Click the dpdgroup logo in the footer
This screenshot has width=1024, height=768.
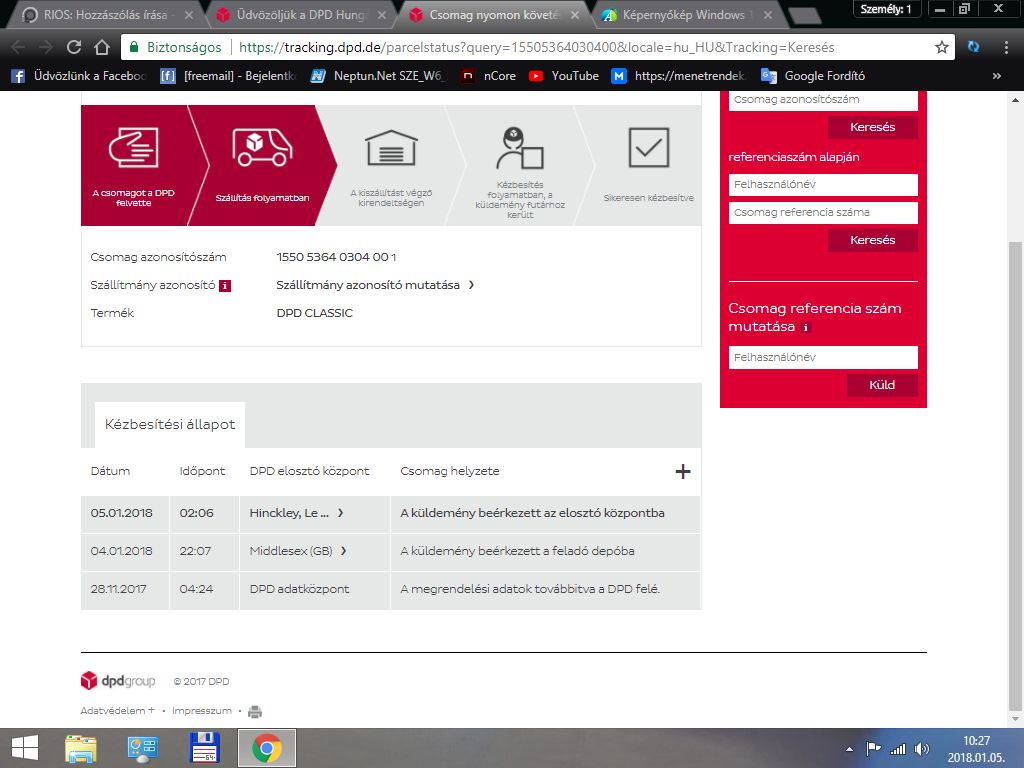click(118, 680)
